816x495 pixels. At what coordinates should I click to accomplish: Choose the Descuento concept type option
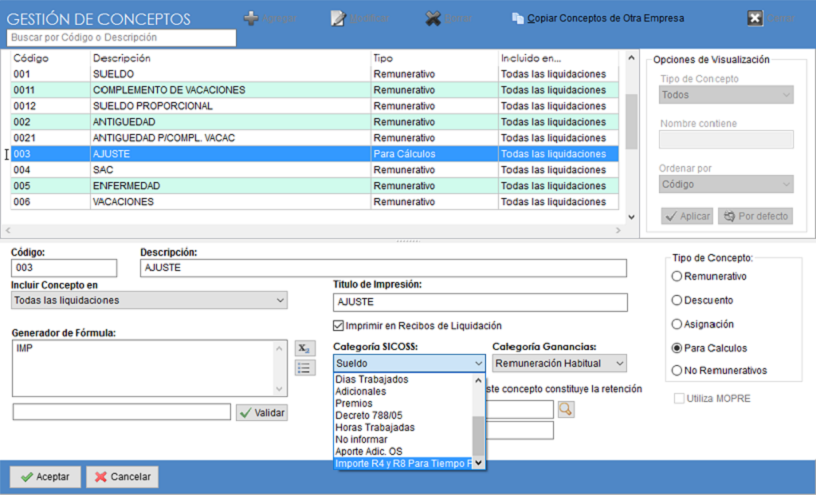pyautogui.click(x=677, y=300)
